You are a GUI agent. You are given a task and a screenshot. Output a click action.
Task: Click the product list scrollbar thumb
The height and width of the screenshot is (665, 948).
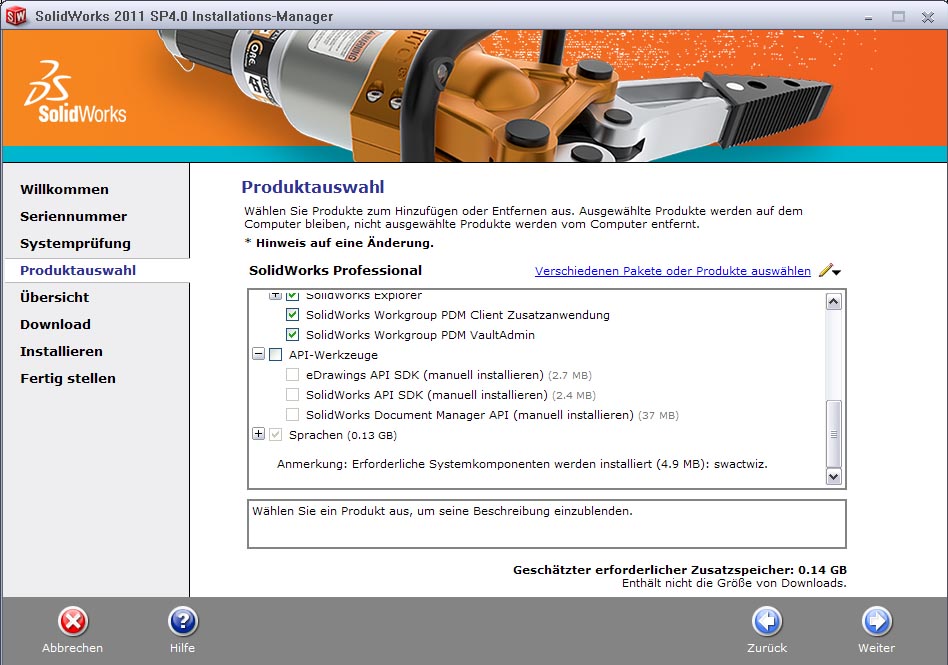tap(834, 433)
